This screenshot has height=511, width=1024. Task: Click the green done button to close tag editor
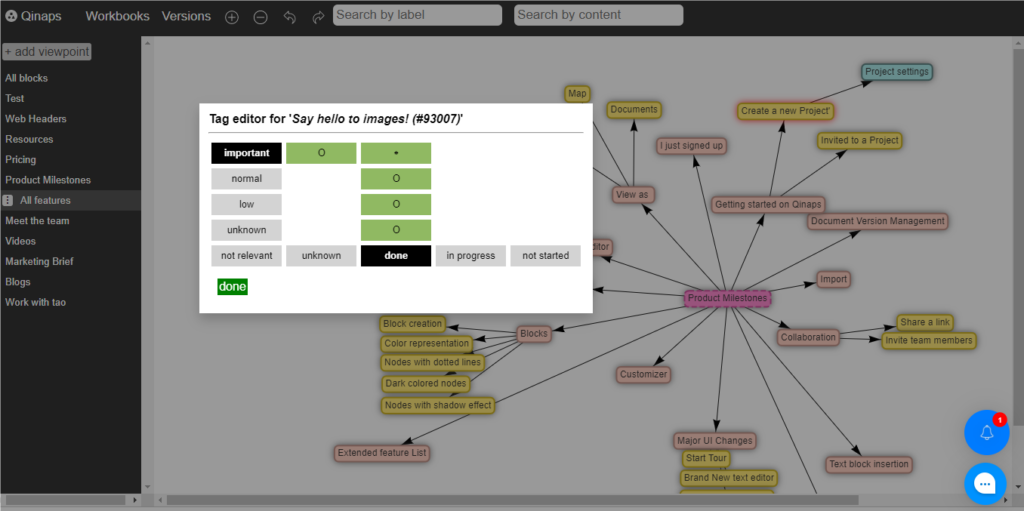tap(232, 286)
